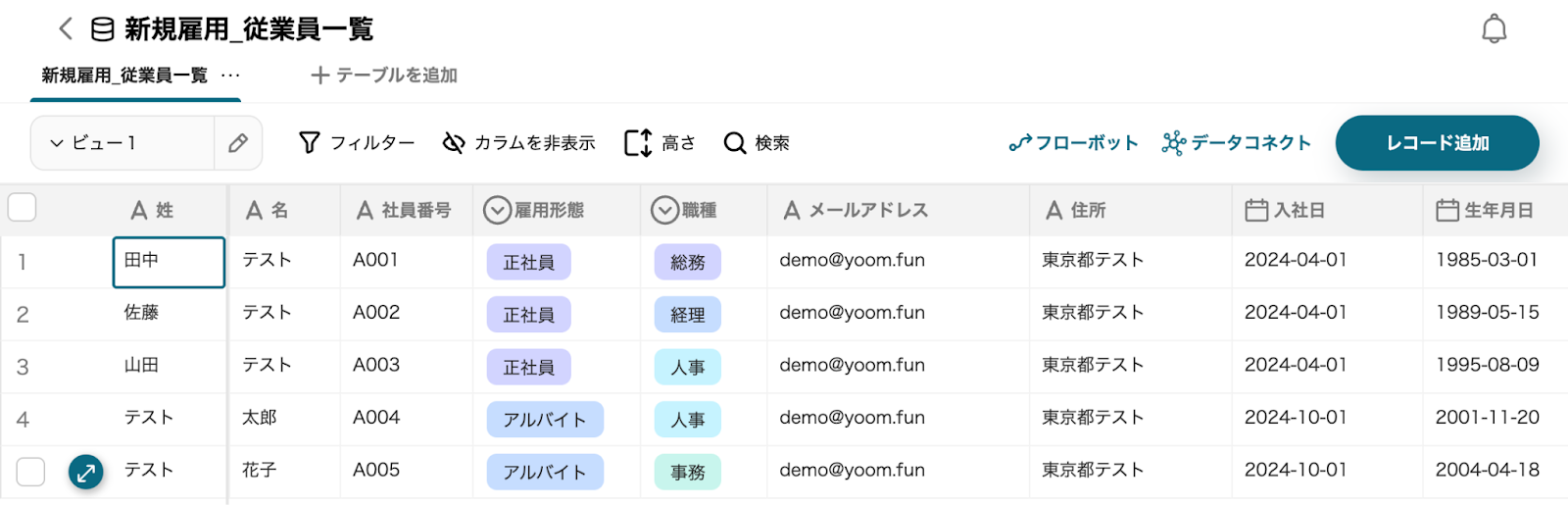This screenshot has width=1568, height=505.
Task: Click the pencil icon to edit ビュー1
Action: pyautogui.click(x=238, y=143)
